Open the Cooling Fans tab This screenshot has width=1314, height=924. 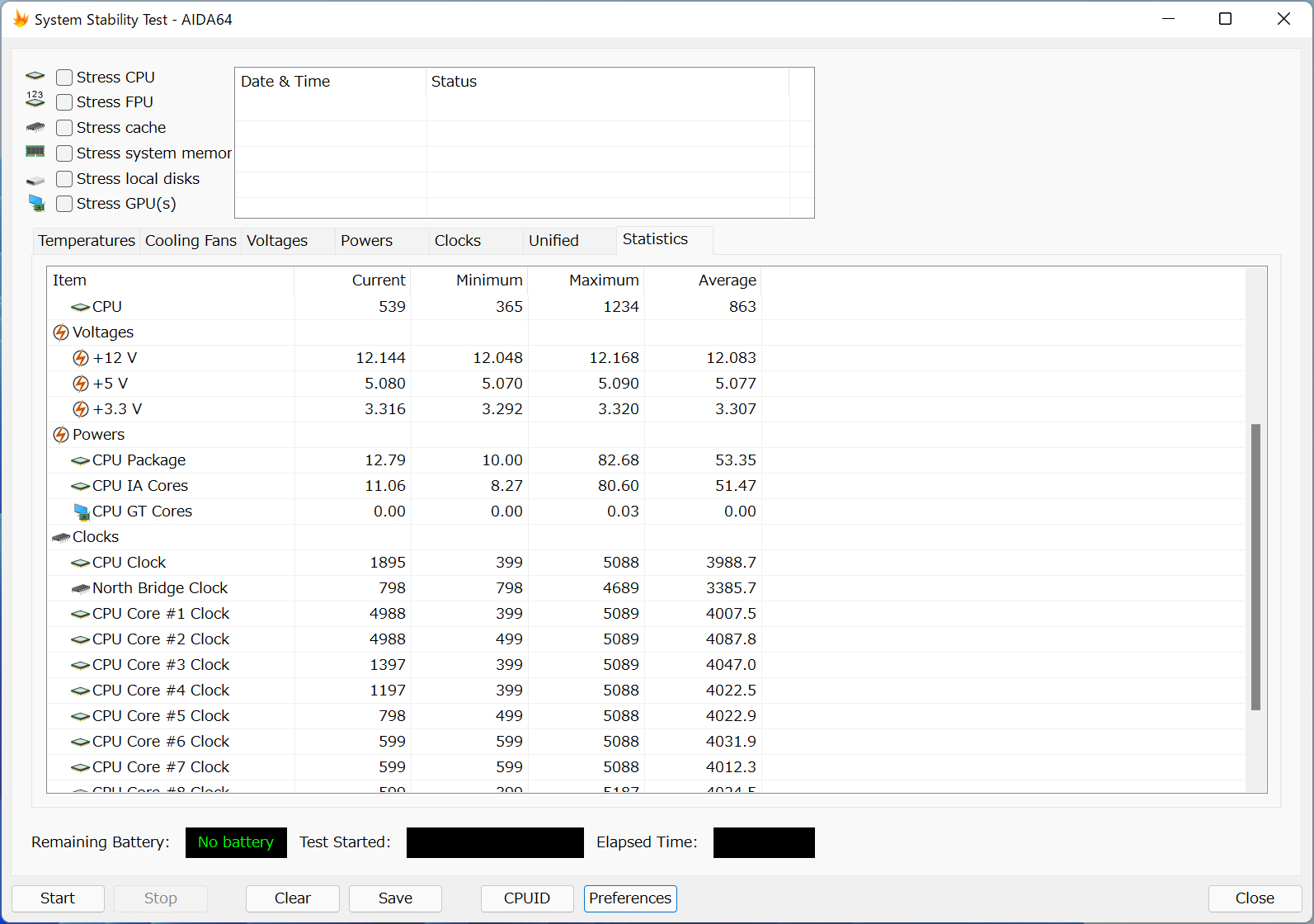coord(191,241)
